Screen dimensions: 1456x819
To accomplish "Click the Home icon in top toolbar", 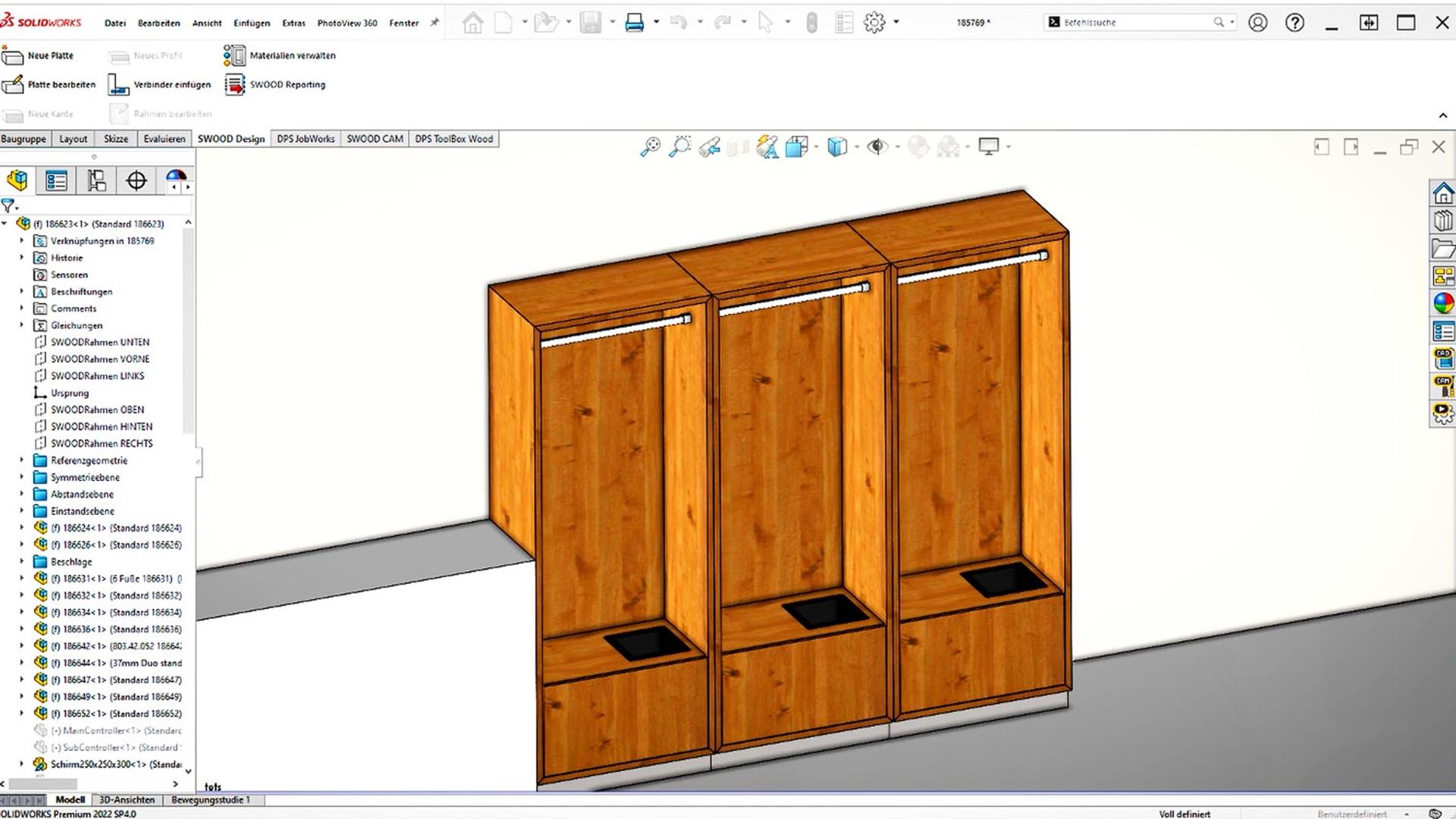I will [473, 23].
